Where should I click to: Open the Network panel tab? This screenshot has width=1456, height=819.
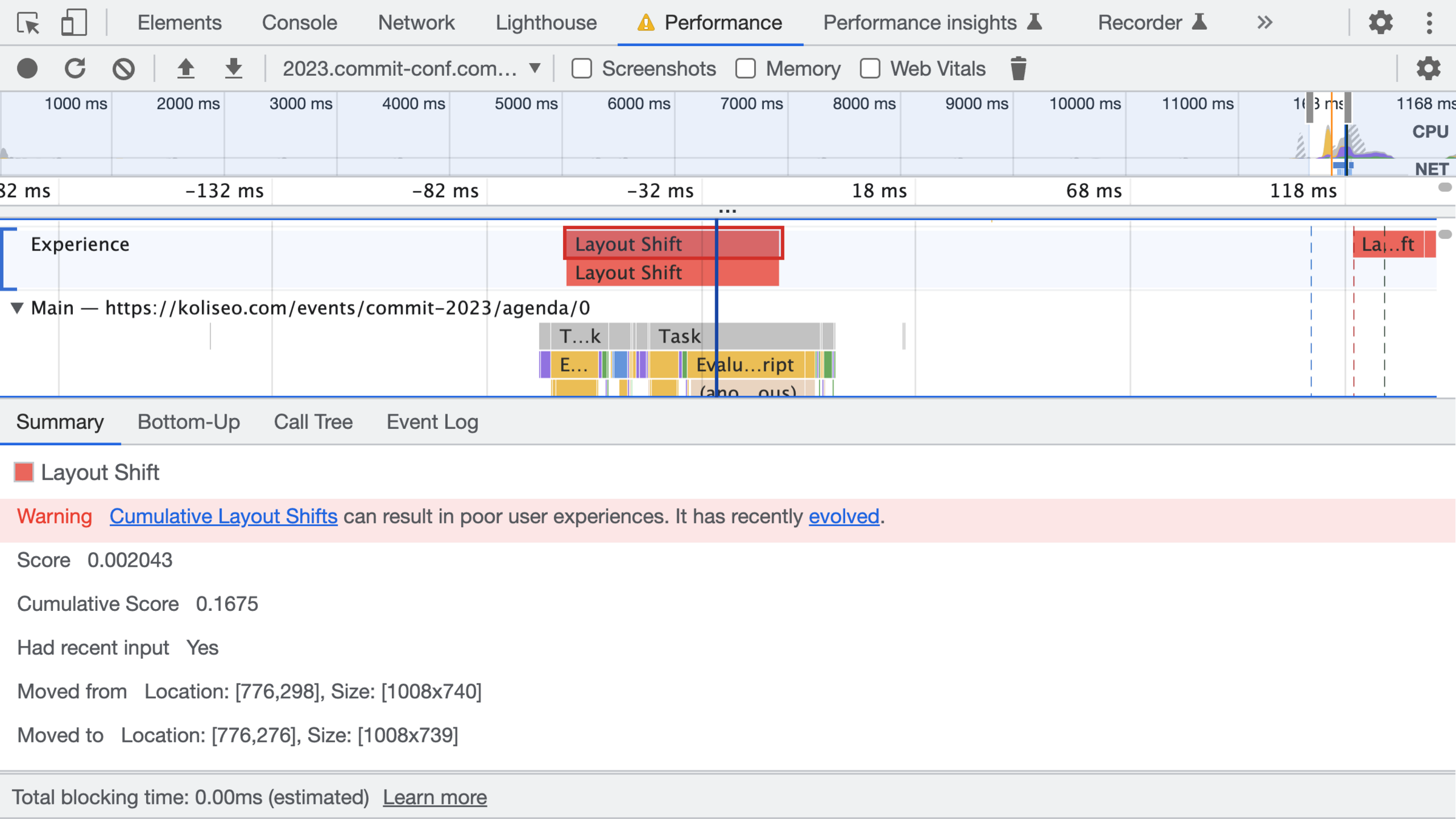(x=416, y=23)
